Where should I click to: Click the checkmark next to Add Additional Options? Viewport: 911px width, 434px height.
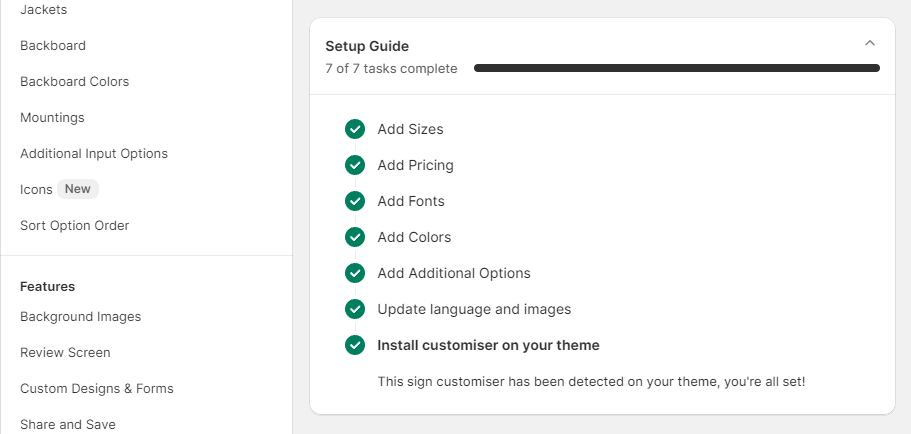click(x=354, y=273)
